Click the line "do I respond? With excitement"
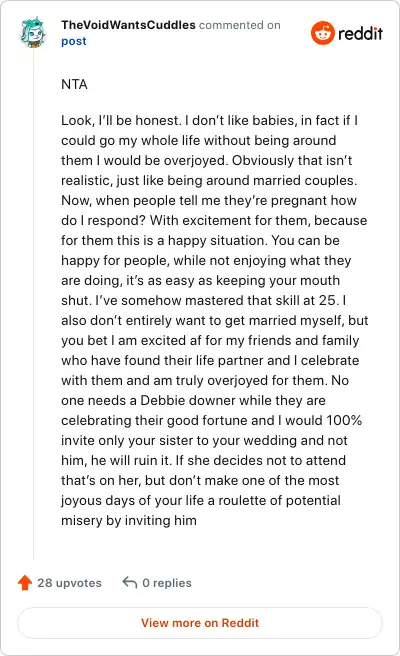The height and width of the screenshot is (656, 400). (x=214, y=220)
